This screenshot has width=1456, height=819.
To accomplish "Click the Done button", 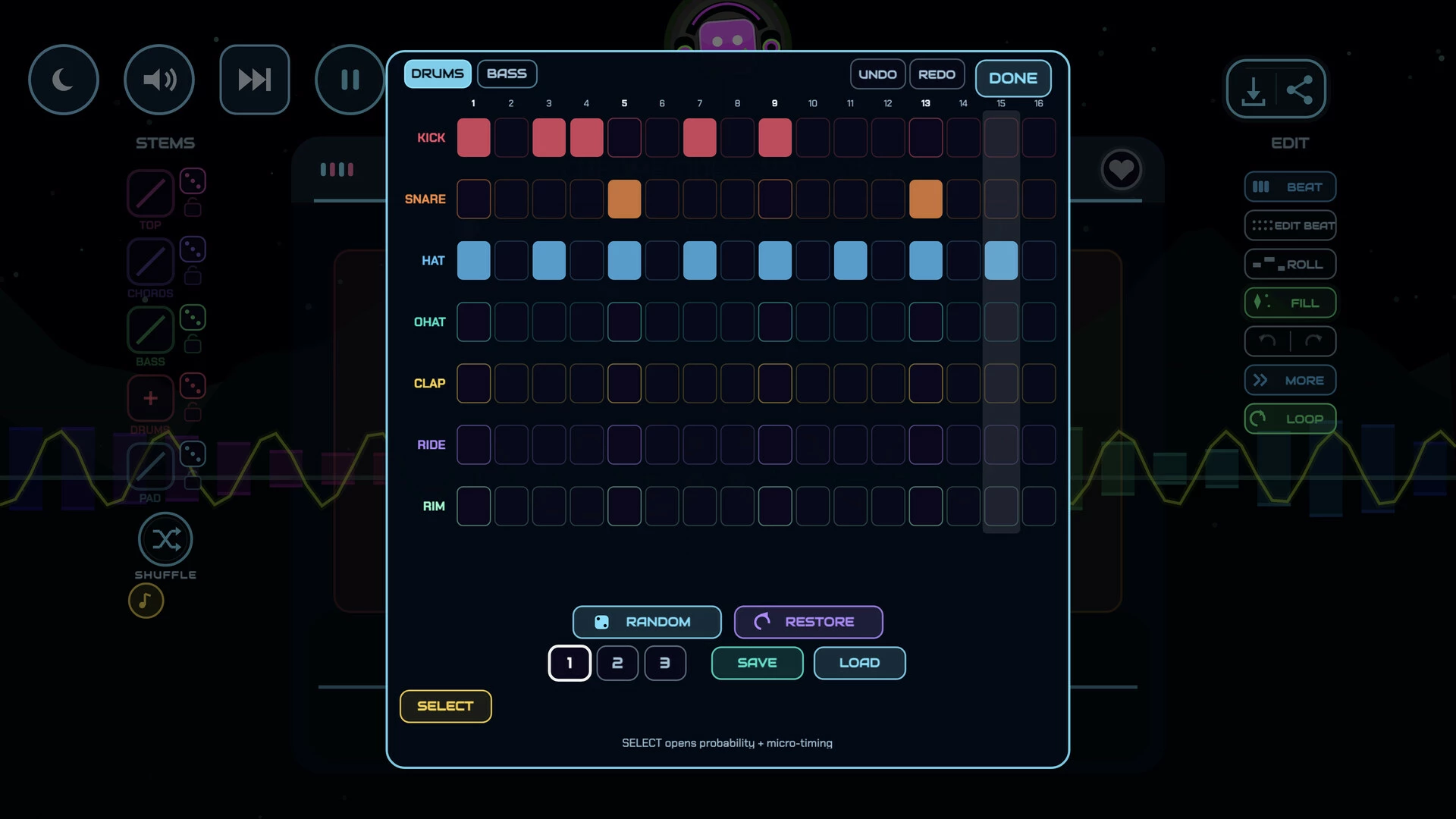I will [1013, 78].
